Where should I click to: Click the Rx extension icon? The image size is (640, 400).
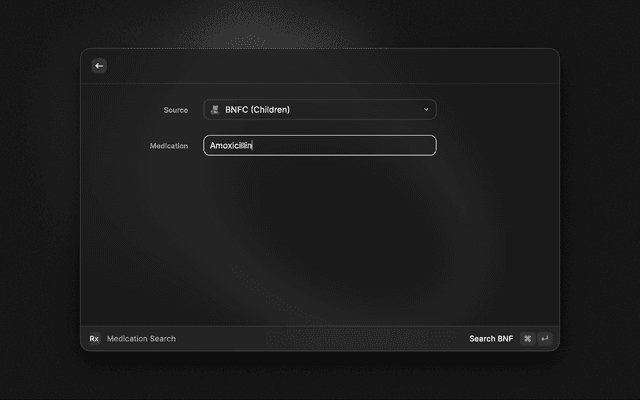coord(94,339)
